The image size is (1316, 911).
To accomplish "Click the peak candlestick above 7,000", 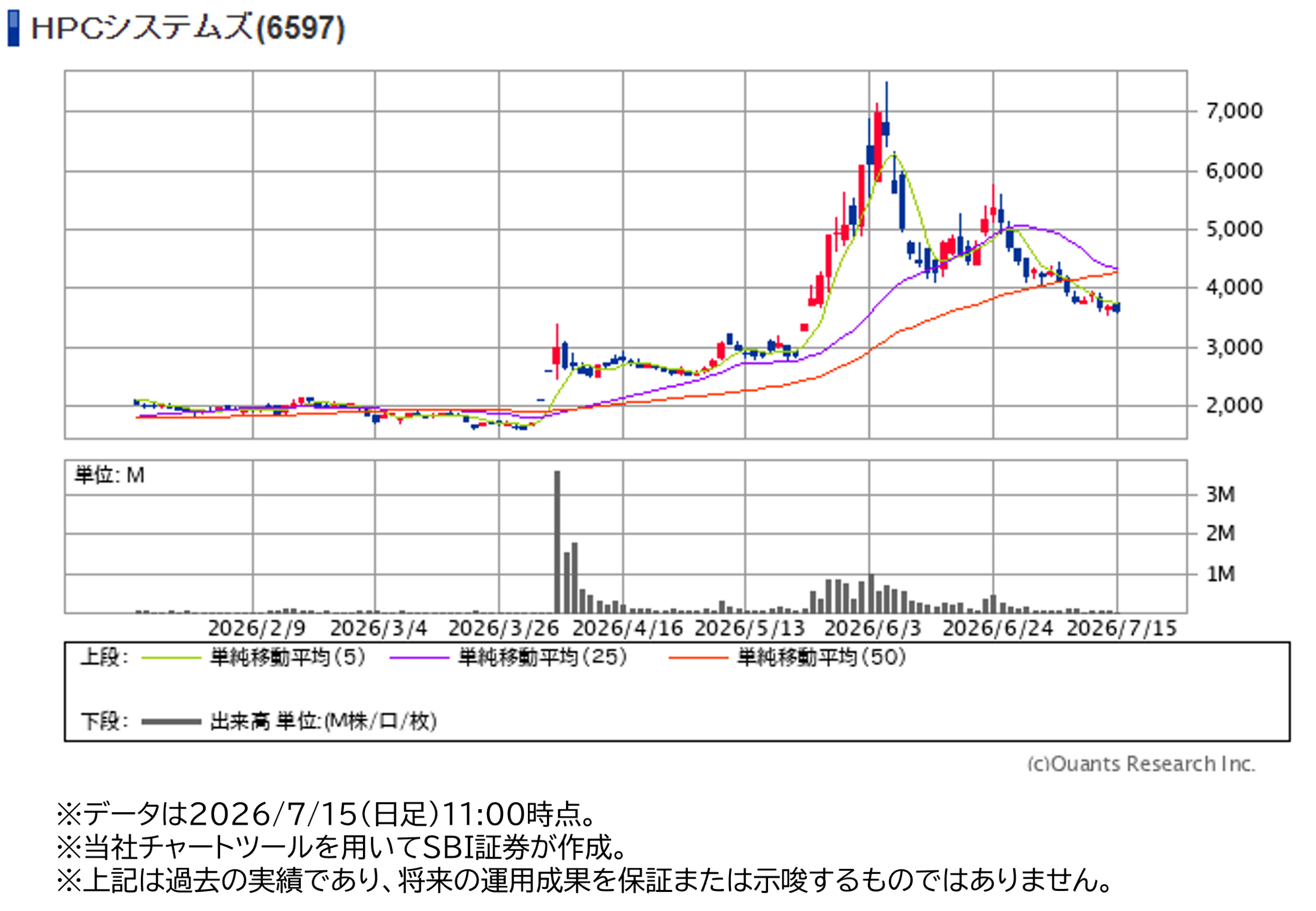I will pyautogui.click(x=886, y=114).
